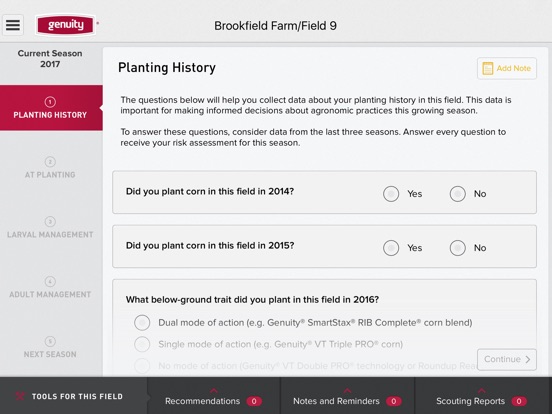Screen dimensions: 552x414
Task: Select No for corn planted in 2015
Action: (458, 248)
